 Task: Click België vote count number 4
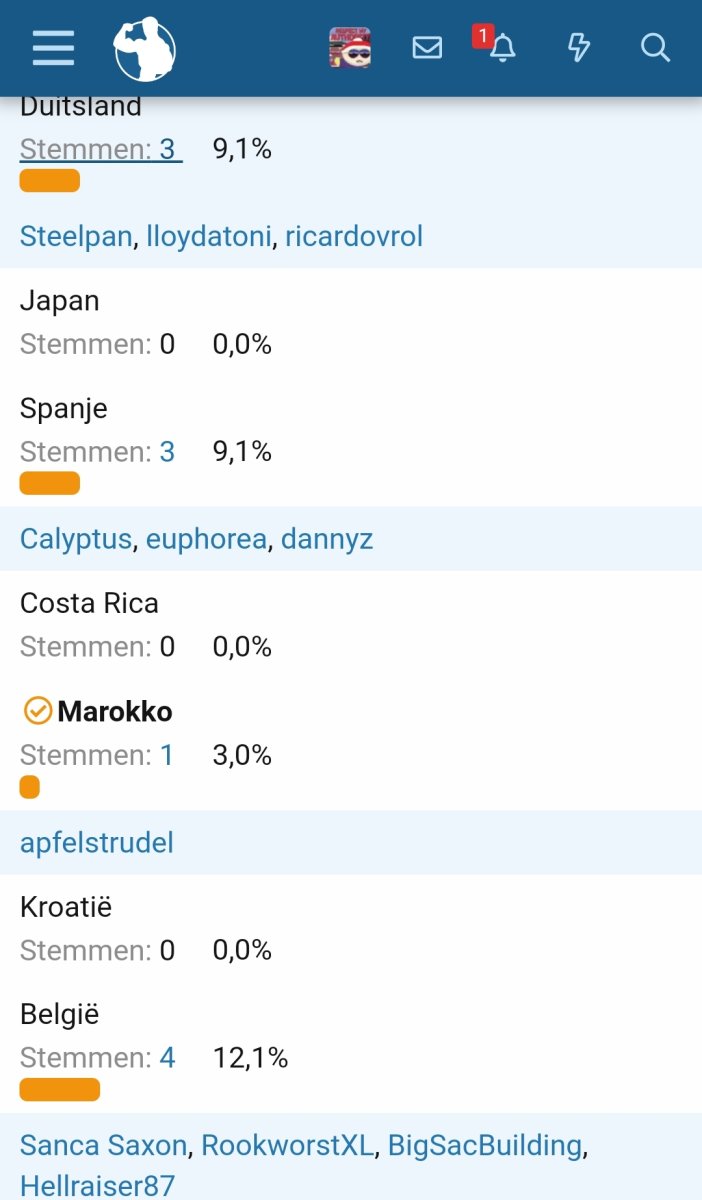point(167,1058)
